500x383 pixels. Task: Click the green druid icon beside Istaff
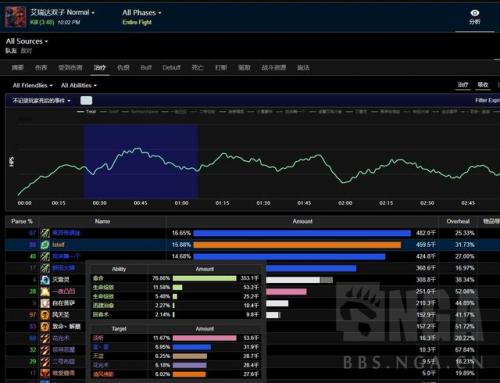(x=45, y=245)
